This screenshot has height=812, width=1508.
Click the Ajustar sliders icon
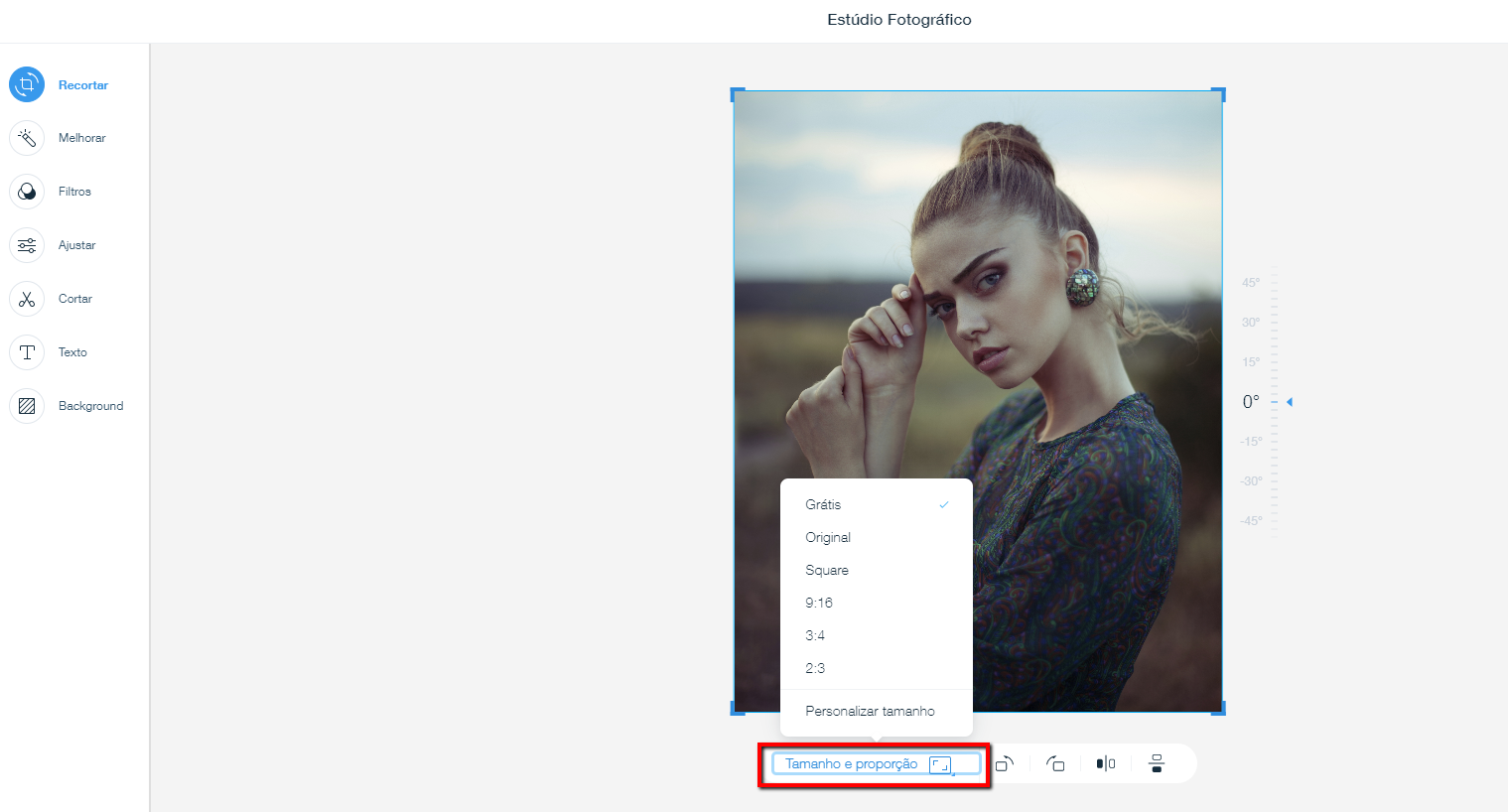tap(27, 245)
